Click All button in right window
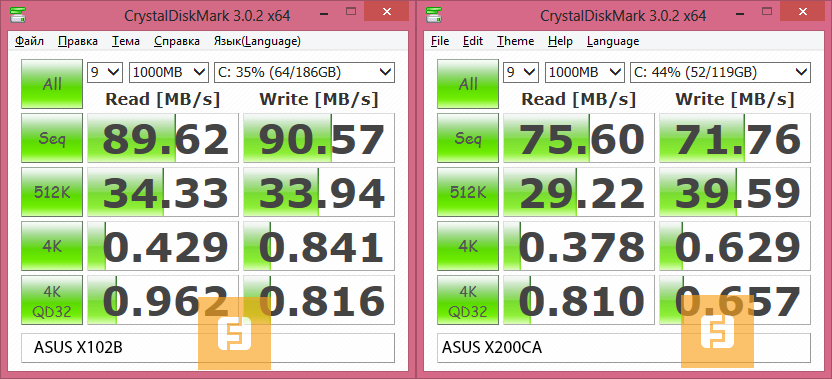Image resolution: width=832 pixels, height=379 pixels. tap(468, 84)
